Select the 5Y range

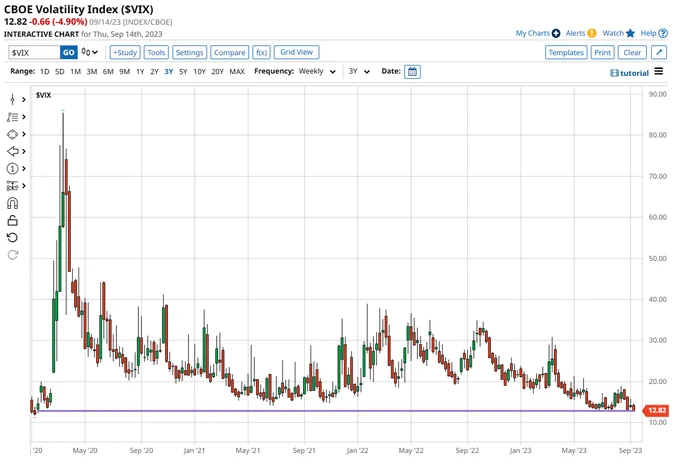[183, 72]
